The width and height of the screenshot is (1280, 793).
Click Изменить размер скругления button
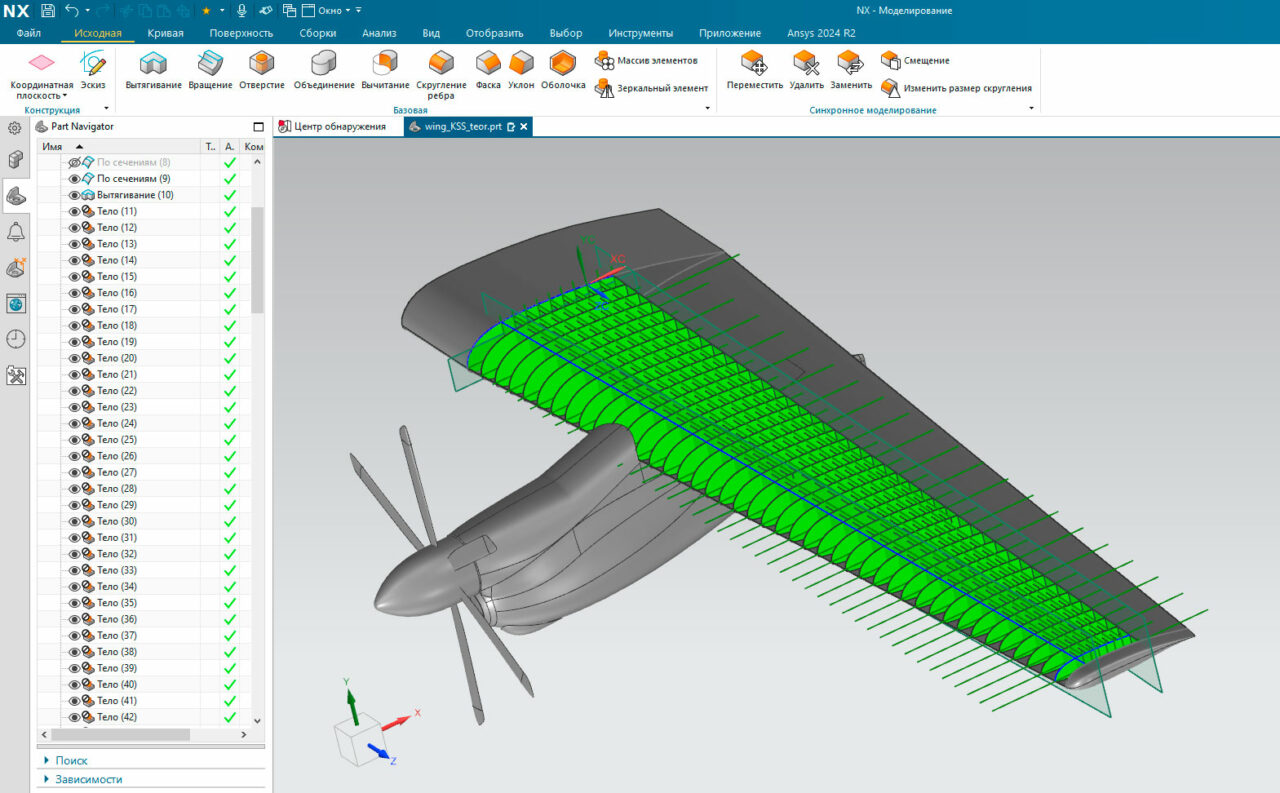[966, 88]
